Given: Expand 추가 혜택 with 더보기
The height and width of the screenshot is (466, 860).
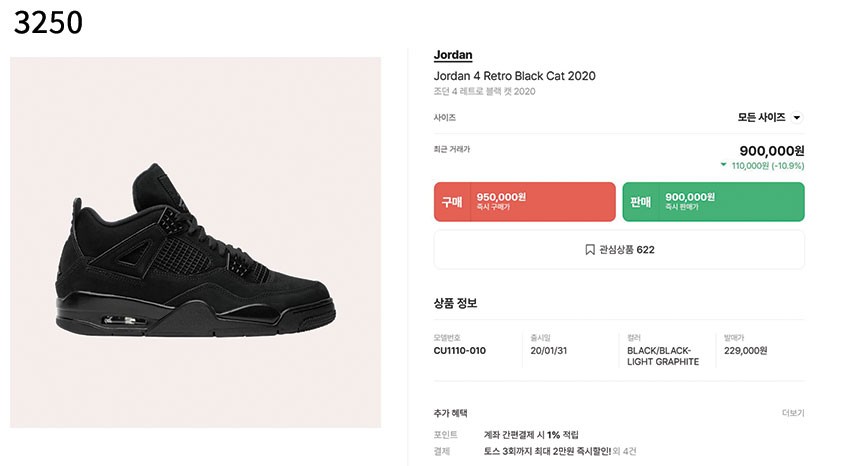Looking at the screenshot, I should point(792,413).
